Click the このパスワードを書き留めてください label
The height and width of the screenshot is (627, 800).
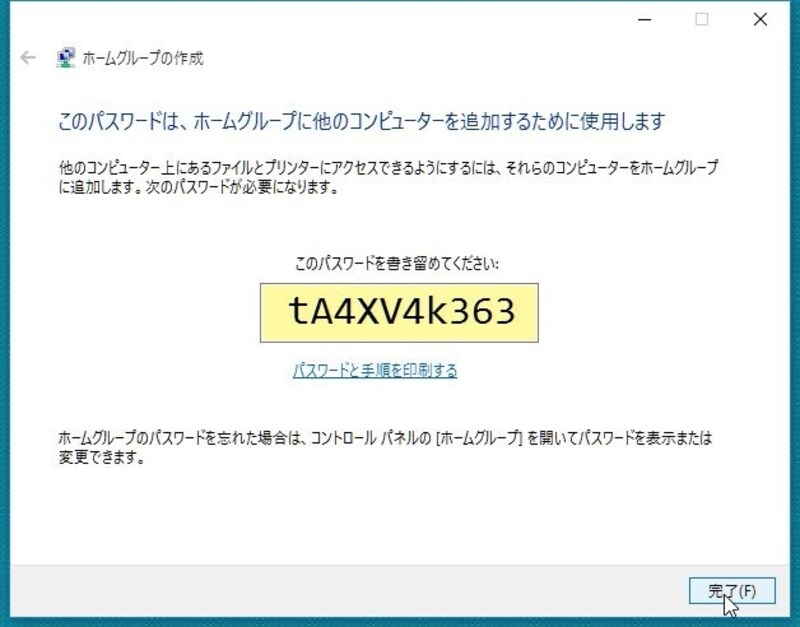pyautogui.click(x=397, y=263)
